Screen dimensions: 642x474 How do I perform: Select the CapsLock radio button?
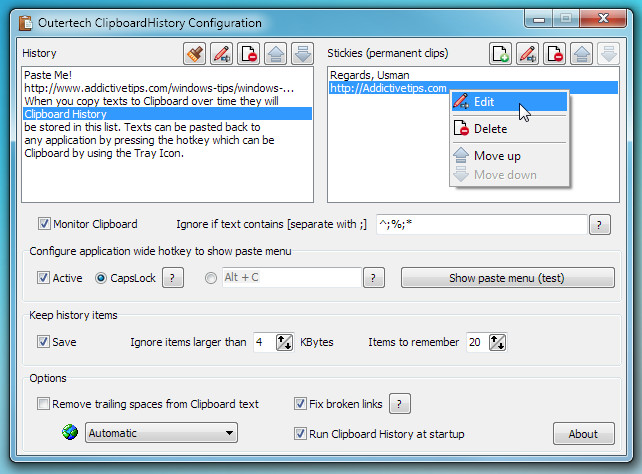tap(101, 278)
